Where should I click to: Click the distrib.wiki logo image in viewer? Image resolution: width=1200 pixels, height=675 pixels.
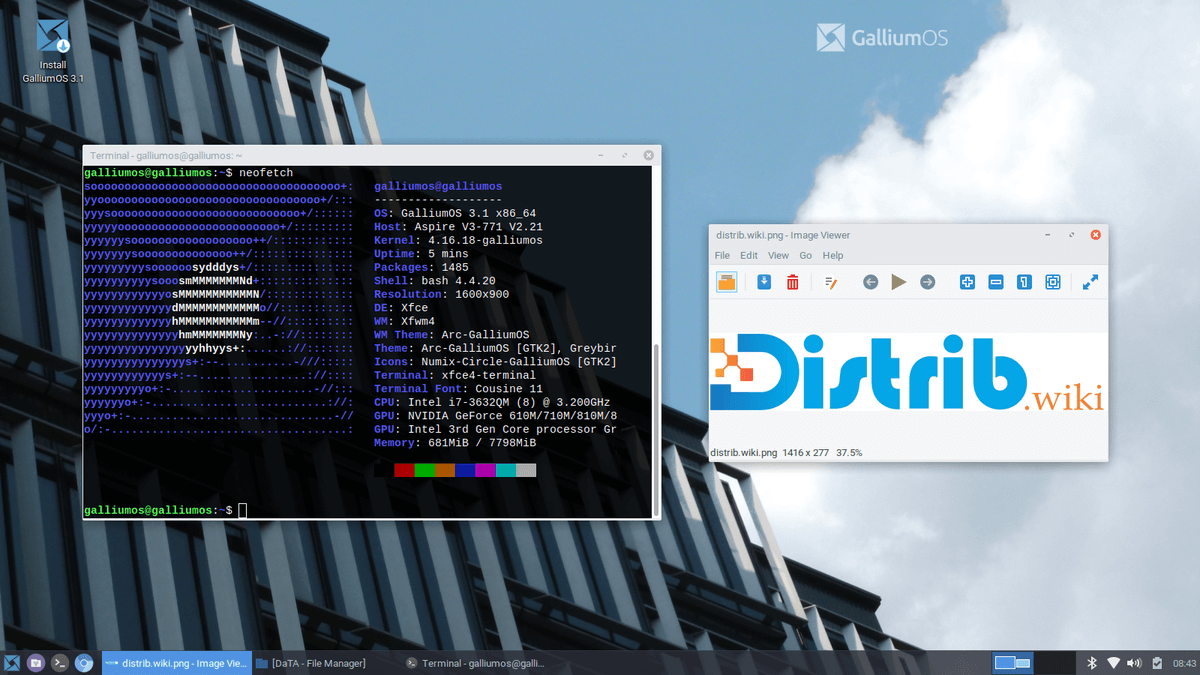tap(908, 372)
